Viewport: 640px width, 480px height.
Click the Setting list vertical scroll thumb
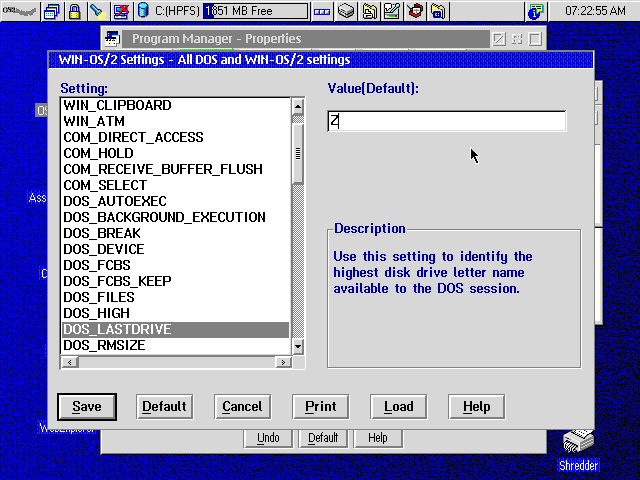(x=298, y=153)
